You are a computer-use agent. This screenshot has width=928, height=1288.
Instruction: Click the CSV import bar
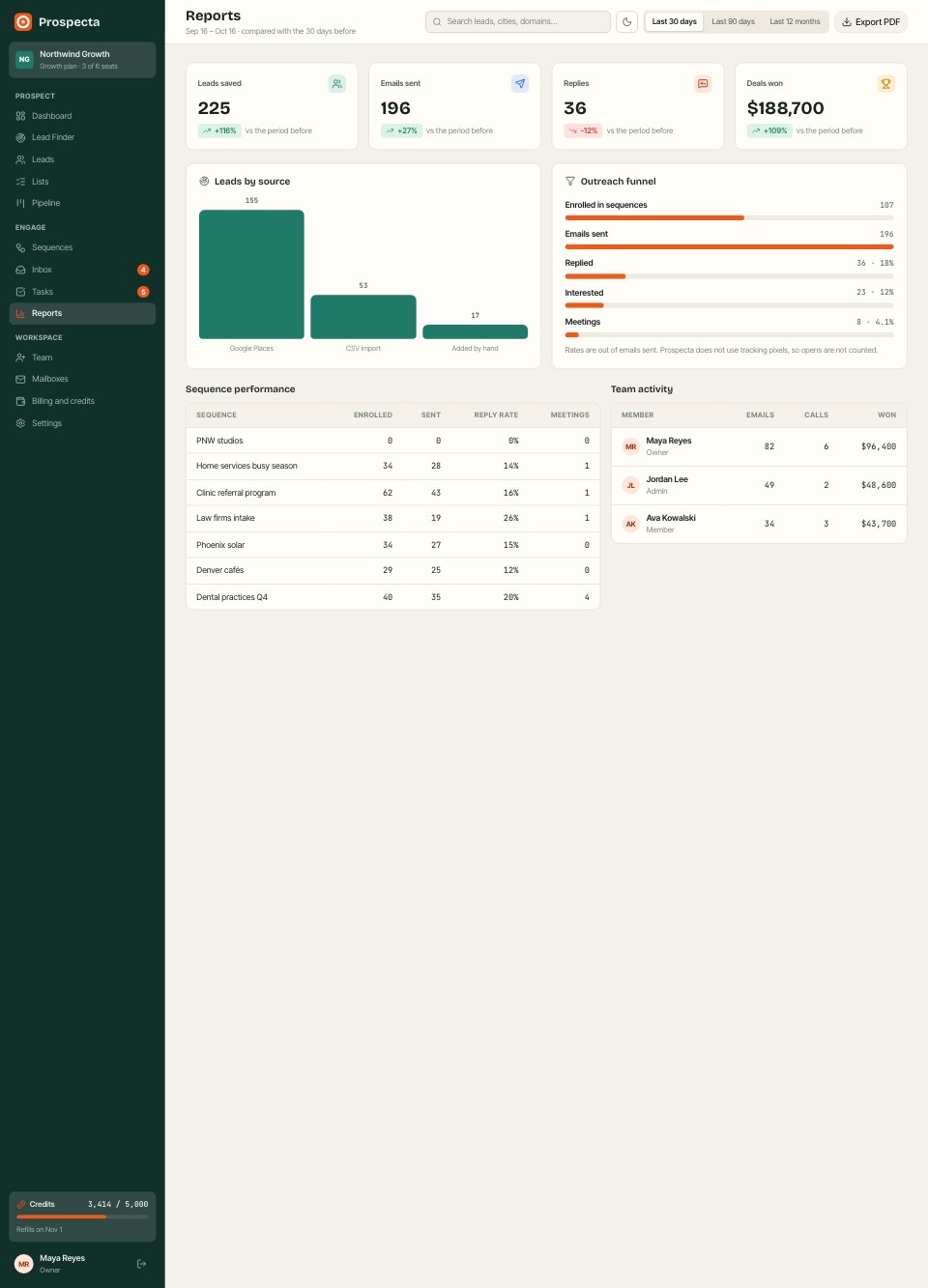click(363, 317)
